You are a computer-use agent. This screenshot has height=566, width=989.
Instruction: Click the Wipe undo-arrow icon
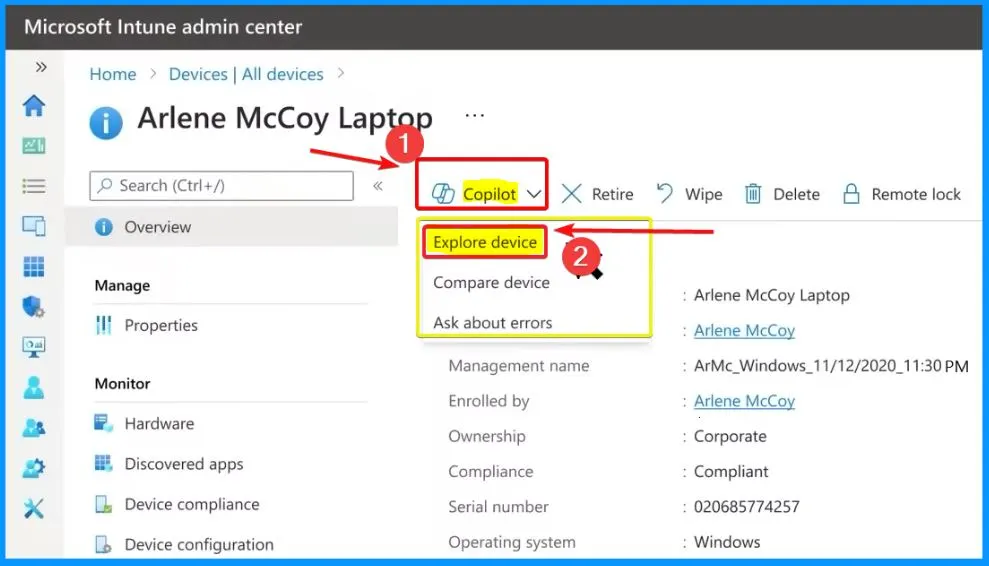click(x=664, y=193)
